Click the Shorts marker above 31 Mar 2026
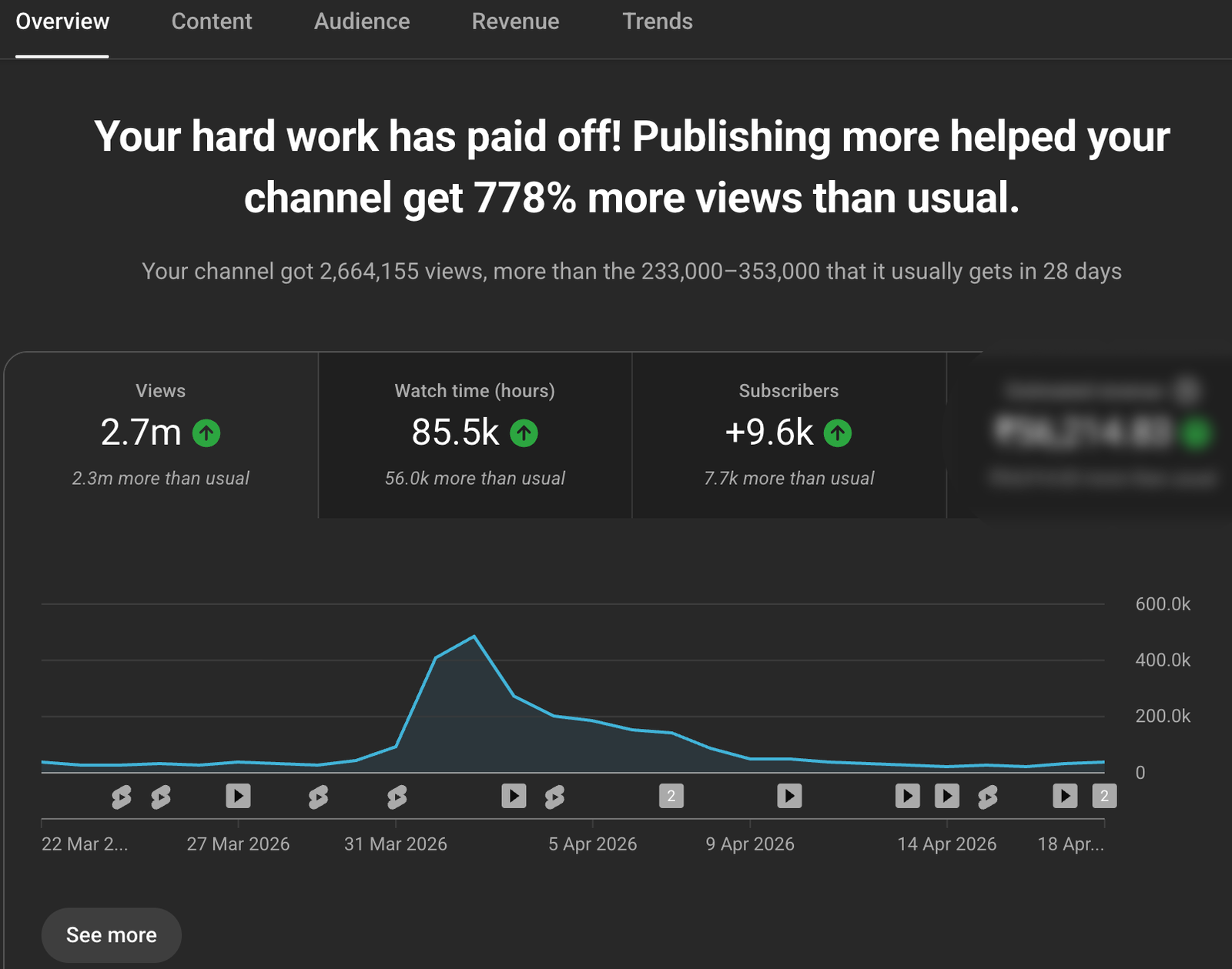 397,797
